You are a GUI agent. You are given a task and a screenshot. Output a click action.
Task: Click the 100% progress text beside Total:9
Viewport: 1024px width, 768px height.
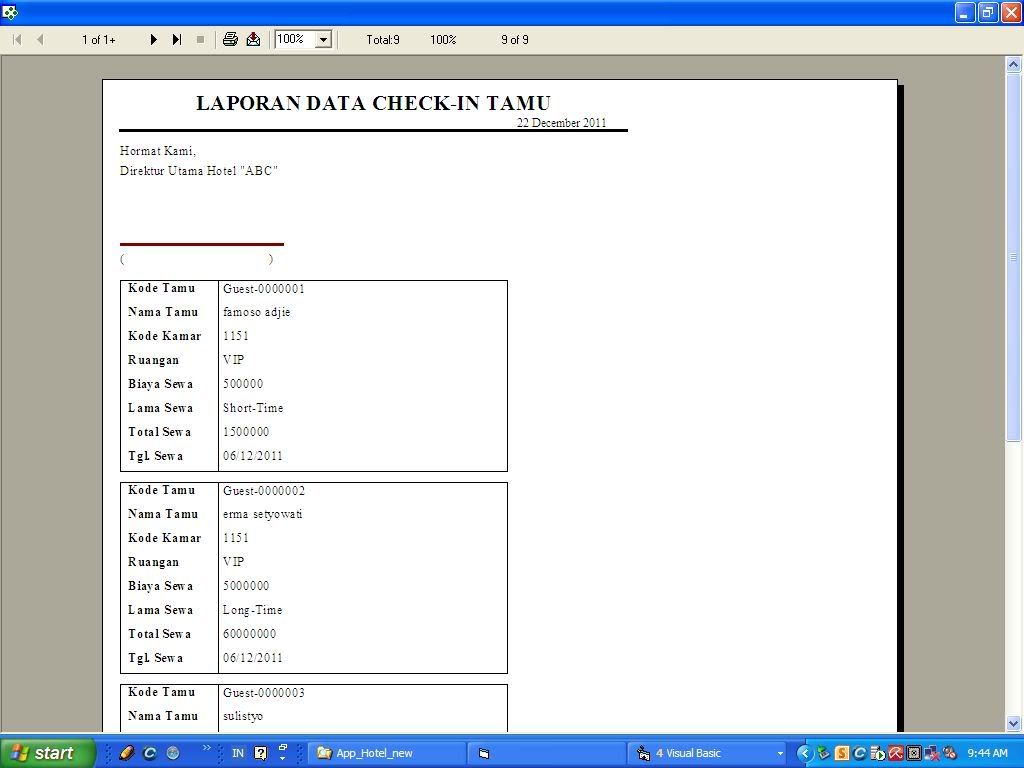click(x=443, y=40)
